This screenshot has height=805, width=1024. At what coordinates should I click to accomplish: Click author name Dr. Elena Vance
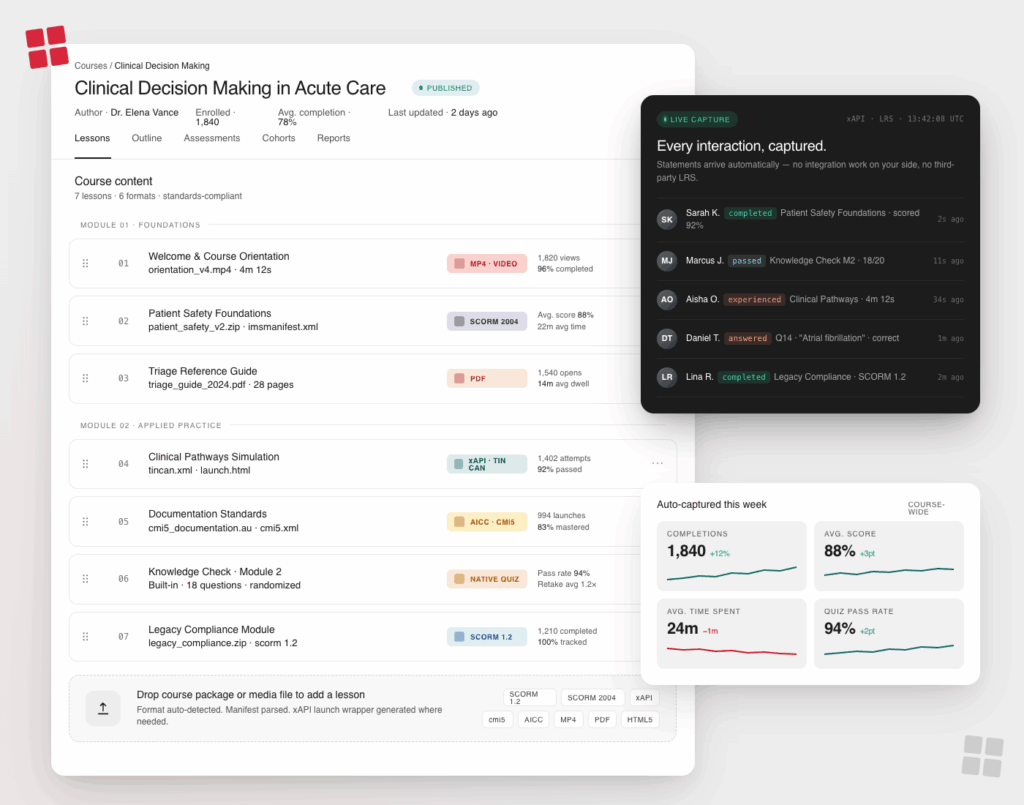click(x=144, y=112)
